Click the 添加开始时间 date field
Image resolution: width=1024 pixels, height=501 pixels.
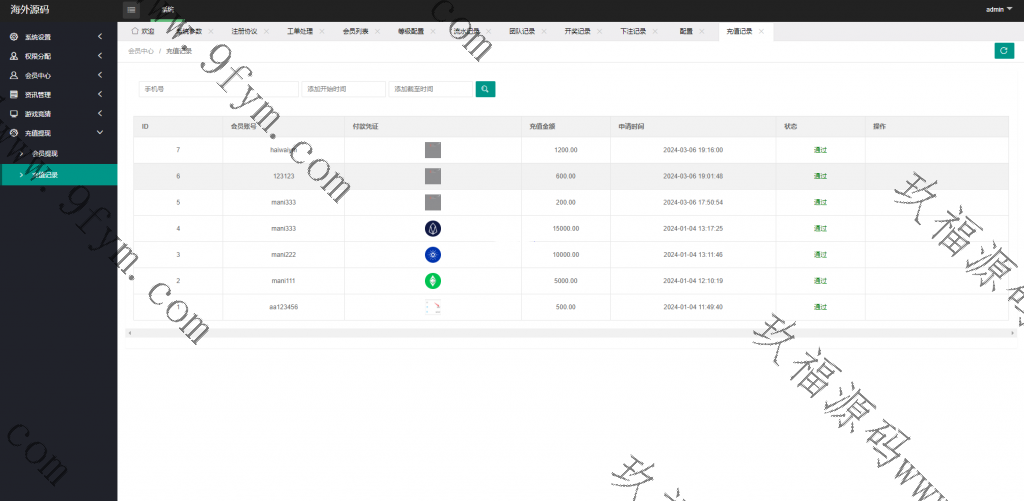tap(343, 89)
